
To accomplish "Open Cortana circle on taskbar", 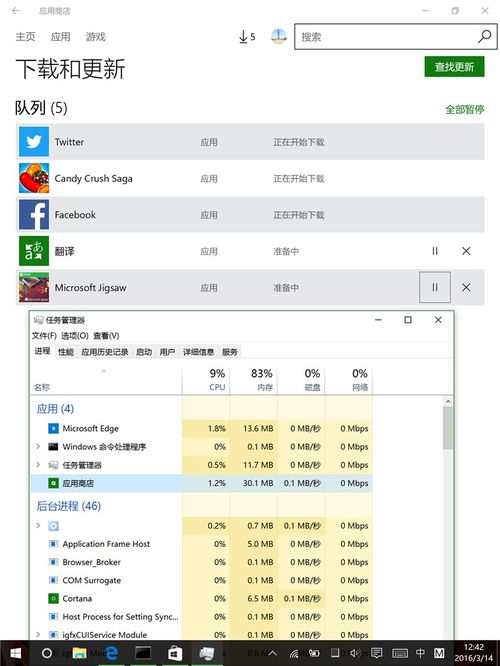I will tap(47, 653).
